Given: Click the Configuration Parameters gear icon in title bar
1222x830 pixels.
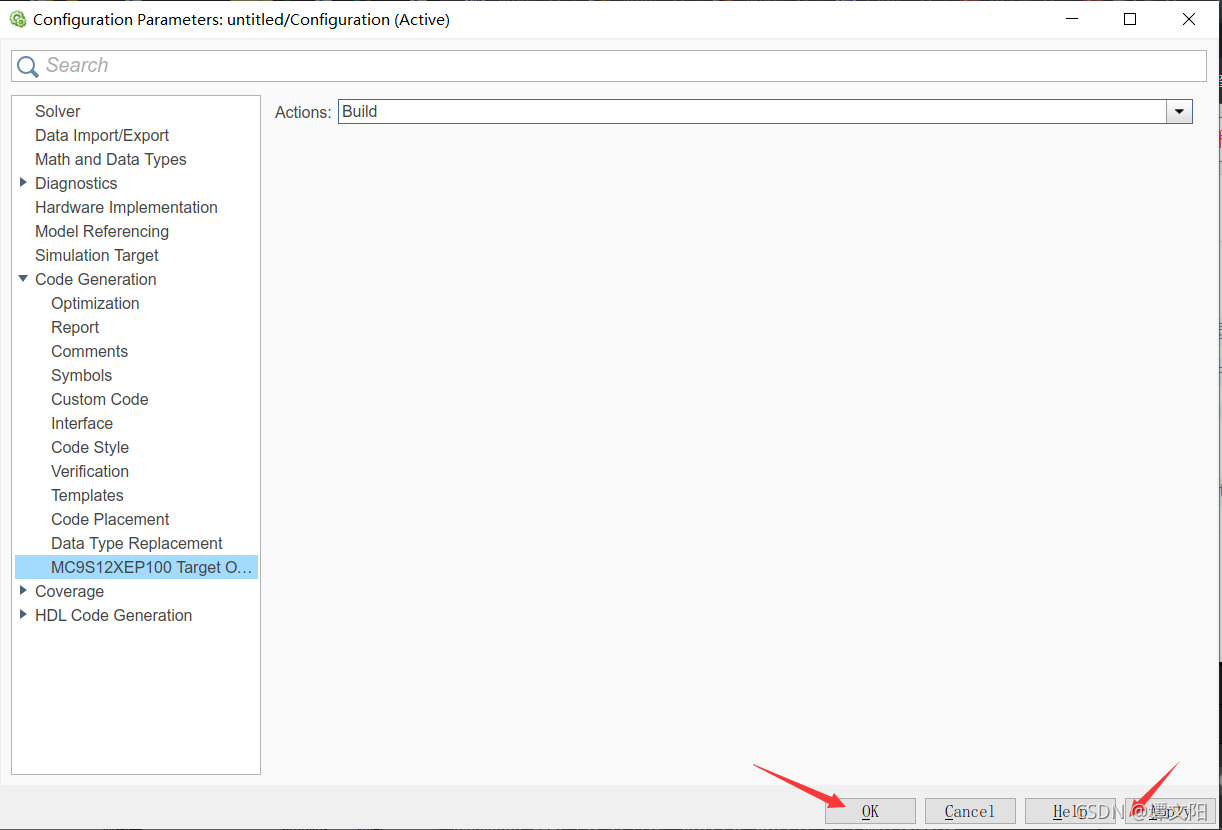Looking at the screenshot, I should tap(17, 19).
